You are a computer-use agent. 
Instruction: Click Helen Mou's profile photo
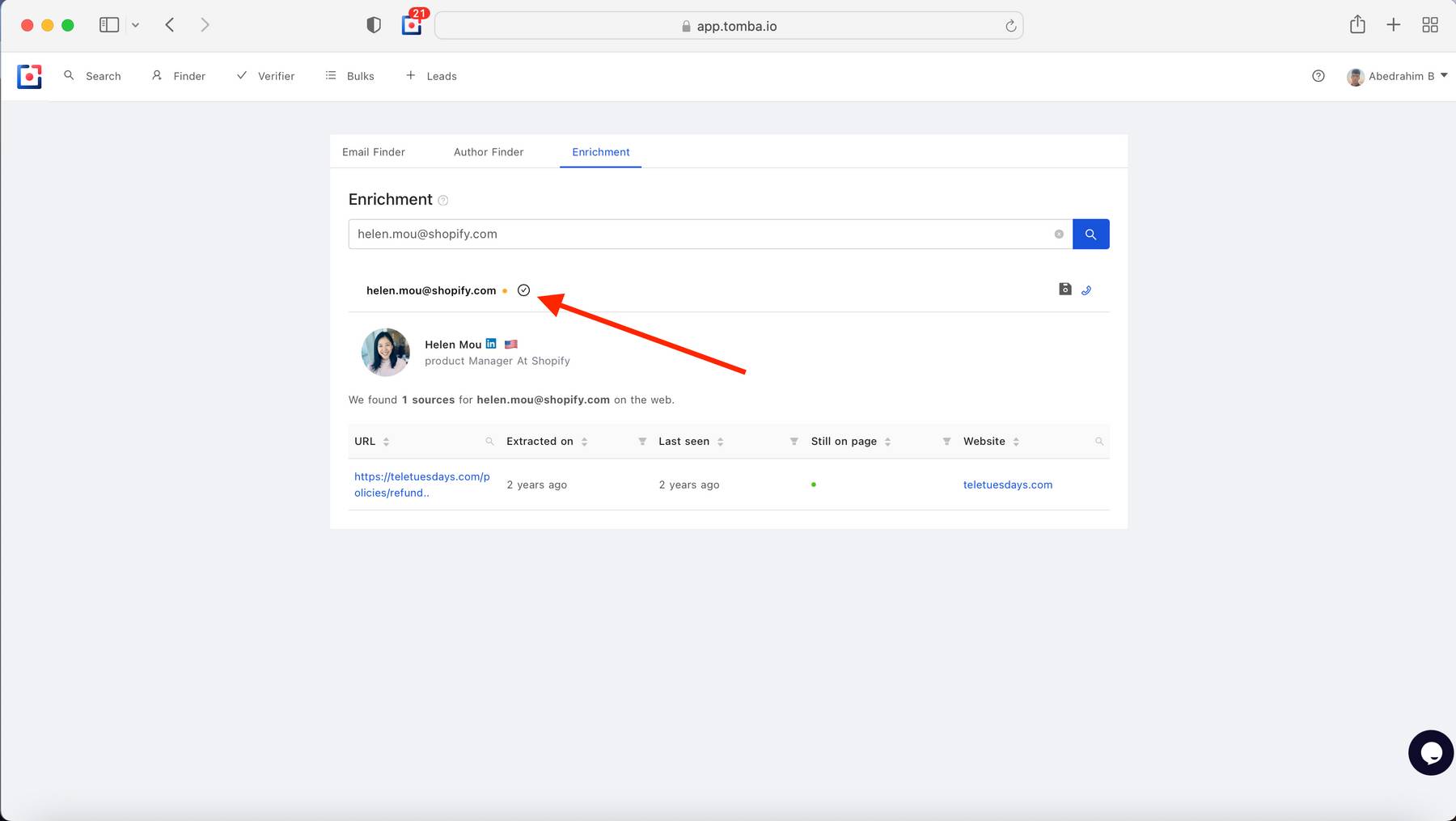385,352
